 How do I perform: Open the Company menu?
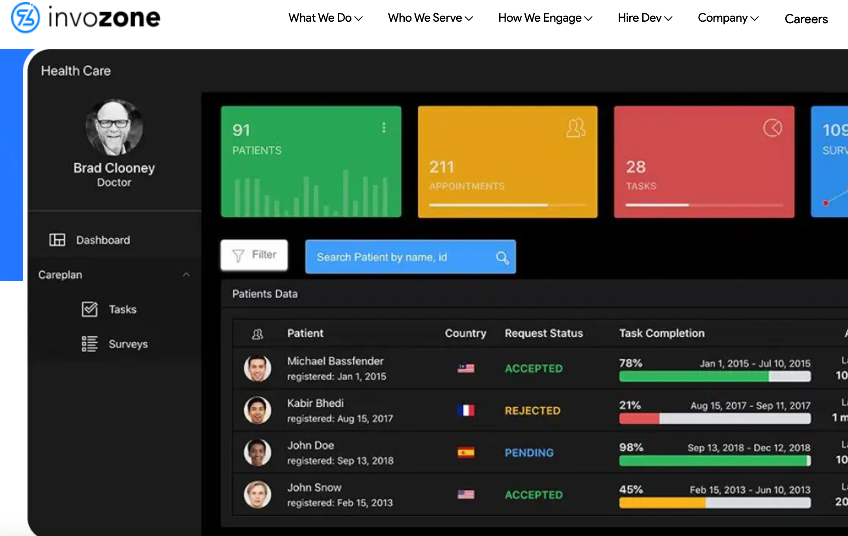pyautogui.click(x=728, y=18)
